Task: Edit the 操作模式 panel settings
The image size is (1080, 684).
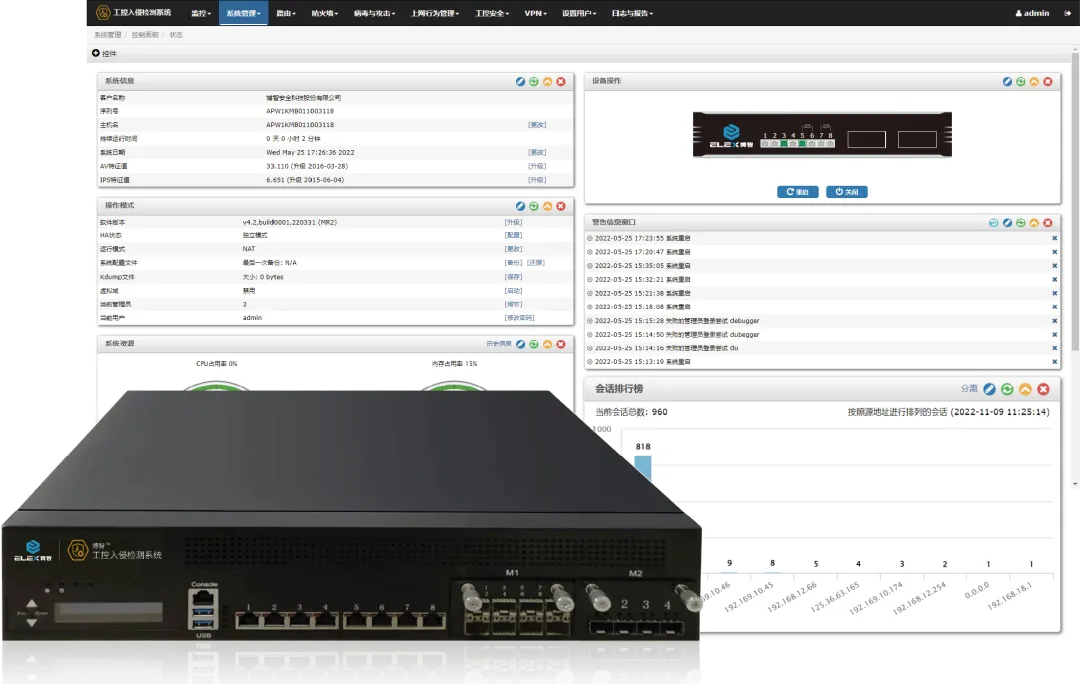Action: 520,206
